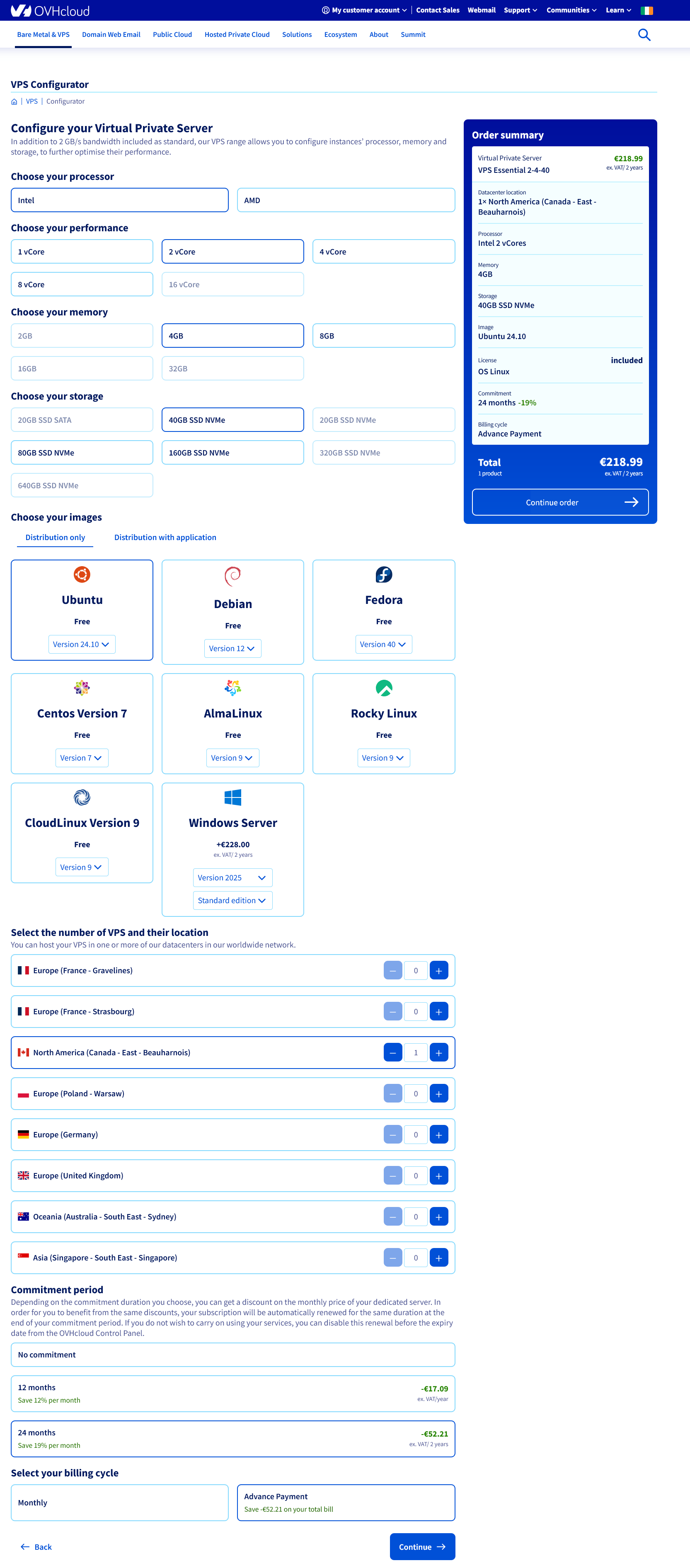Select the AMD processor option

(346, 200)
